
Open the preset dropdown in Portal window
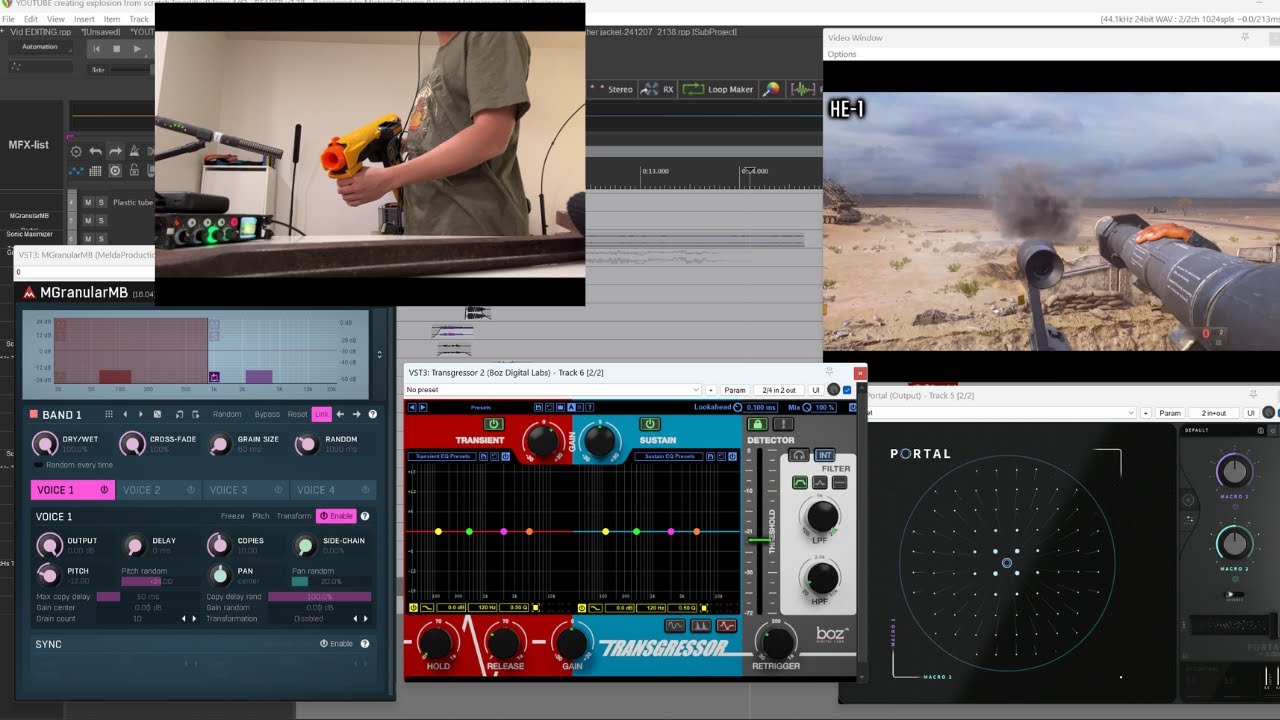coord(1001,413)
